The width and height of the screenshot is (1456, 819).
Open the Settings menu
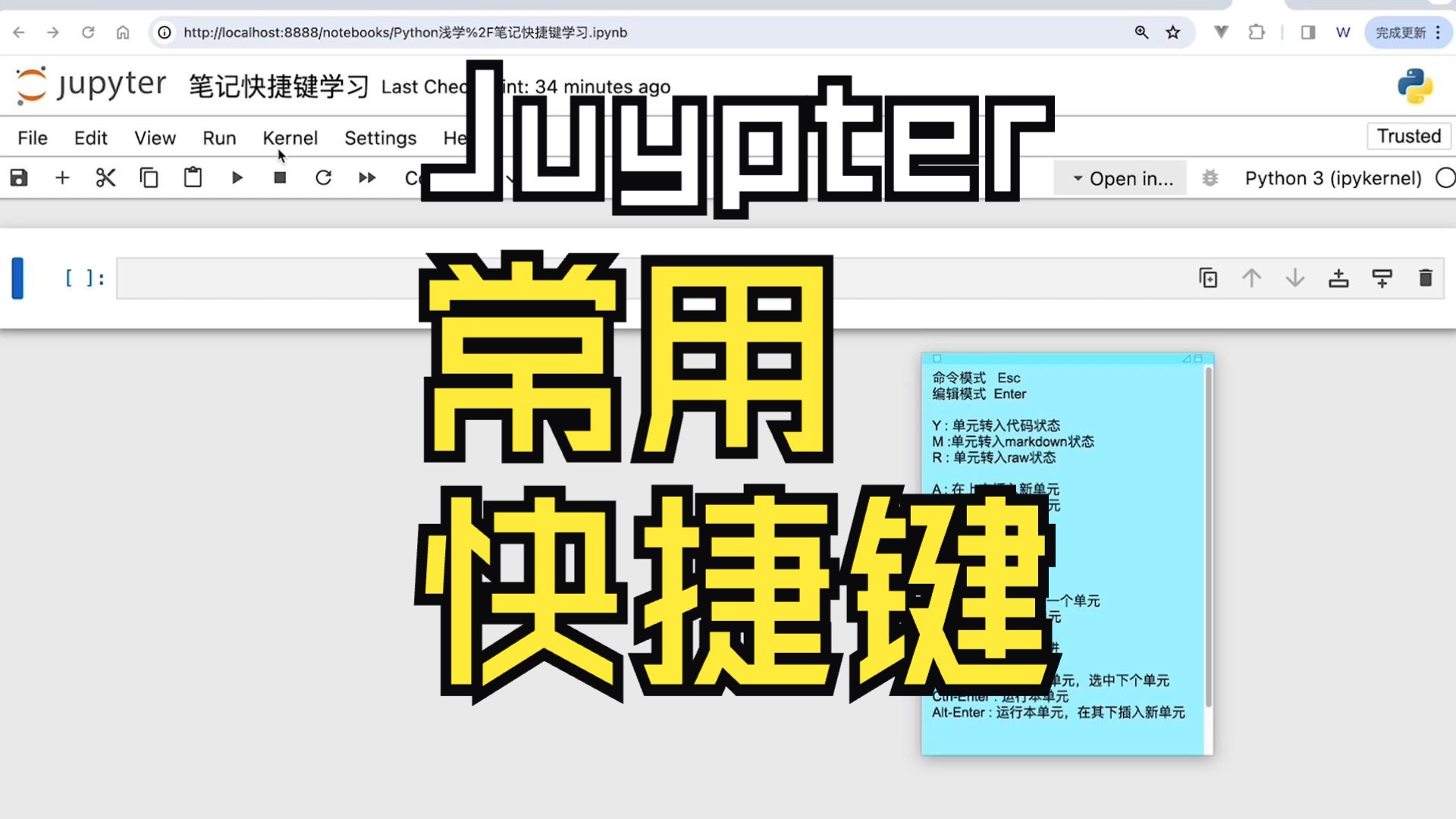(380, 137)
